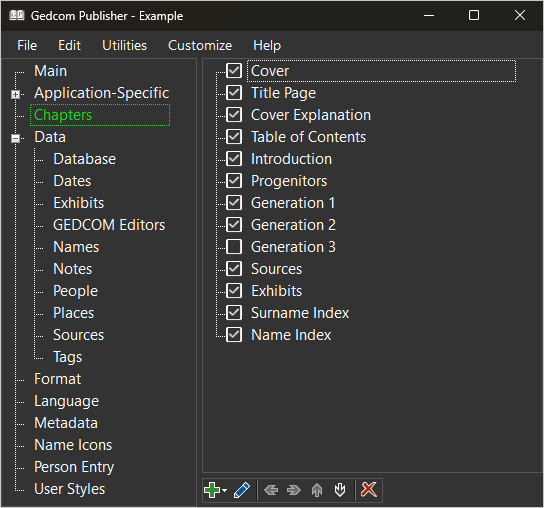Expand the Application-Specific tree node
Viewport: 544px width, 508px height.
15,94
